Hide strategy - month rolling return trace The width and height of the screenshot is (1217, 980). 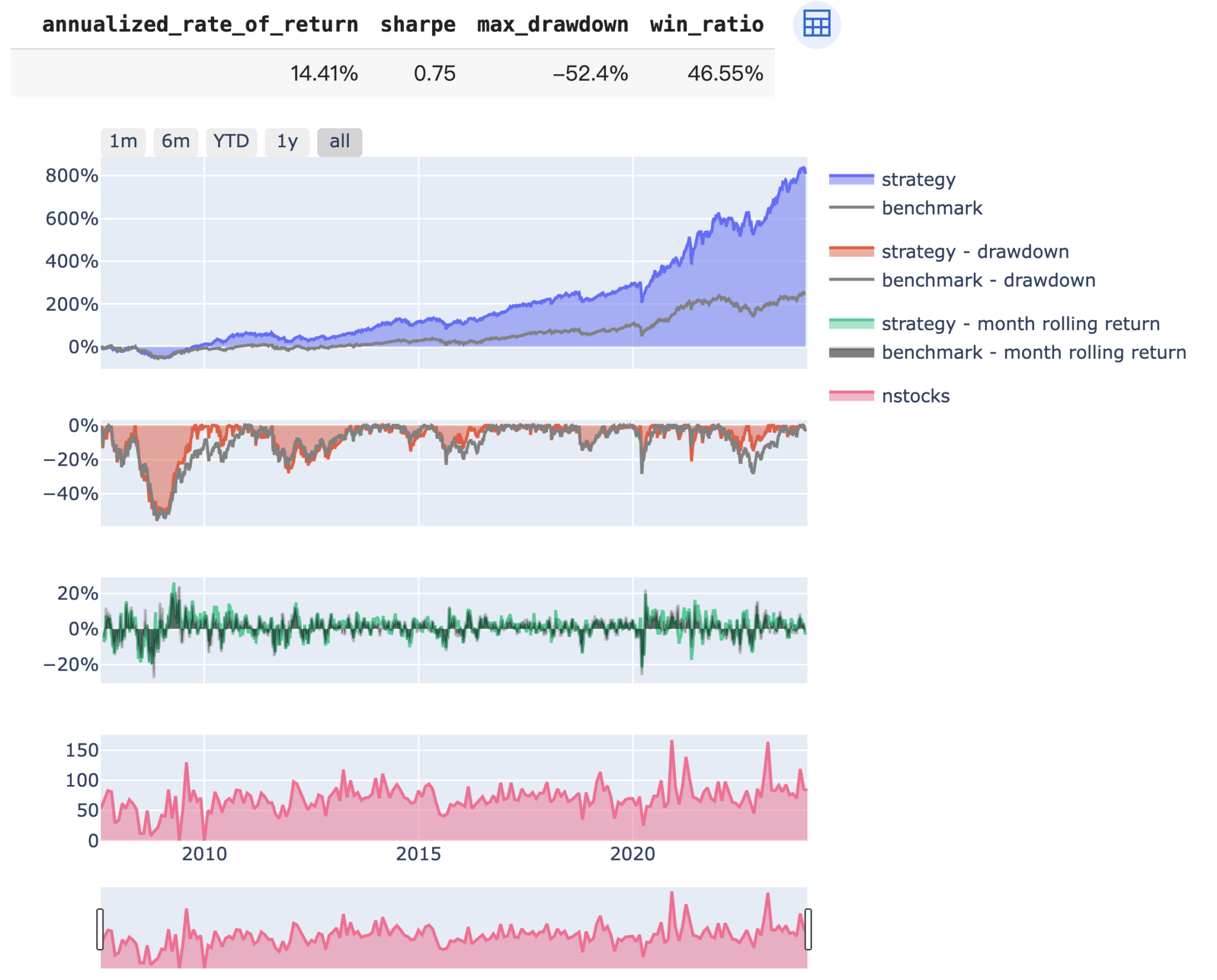click(1020, 324)
